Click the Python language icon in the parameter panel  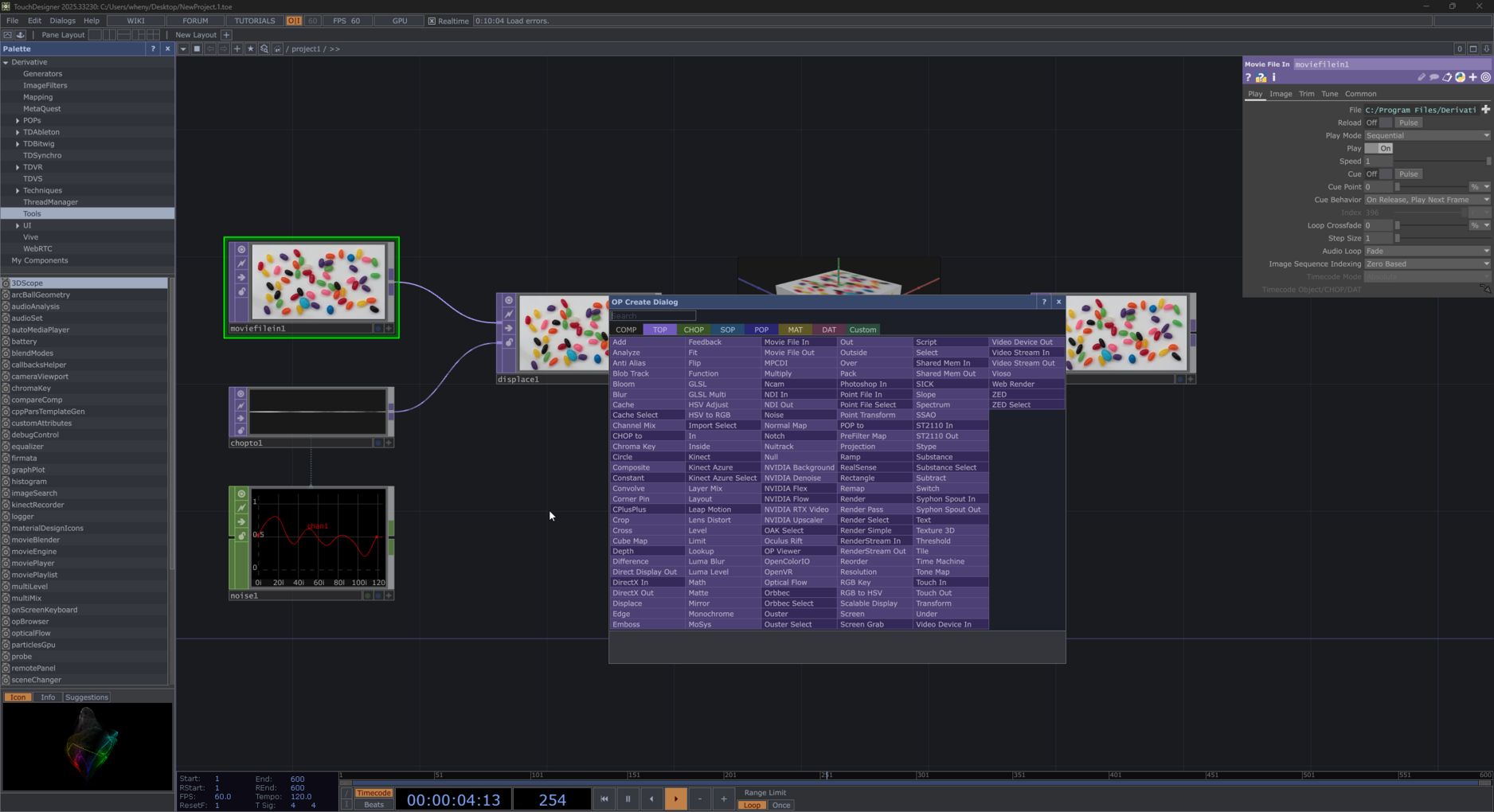tap(1460, 77)
